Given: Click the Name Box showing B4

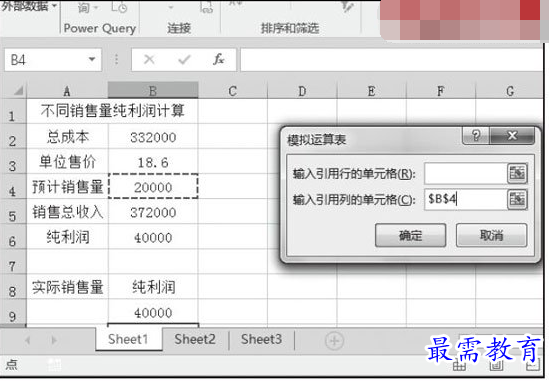Looking at the screenshot, I should pyautogui.click(x=53, y=60).
